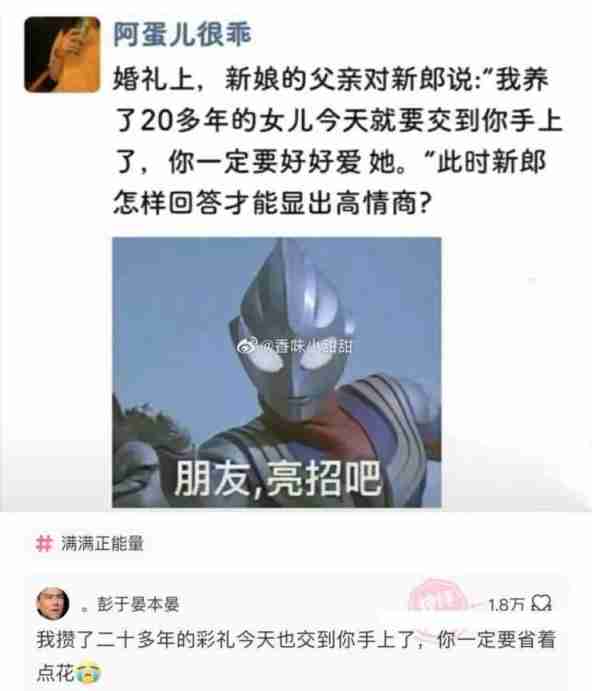Click the username 阿蛋儿很乖
This screenshot has height=691, width=592.
pyautogui.click(x=182, y=34)
